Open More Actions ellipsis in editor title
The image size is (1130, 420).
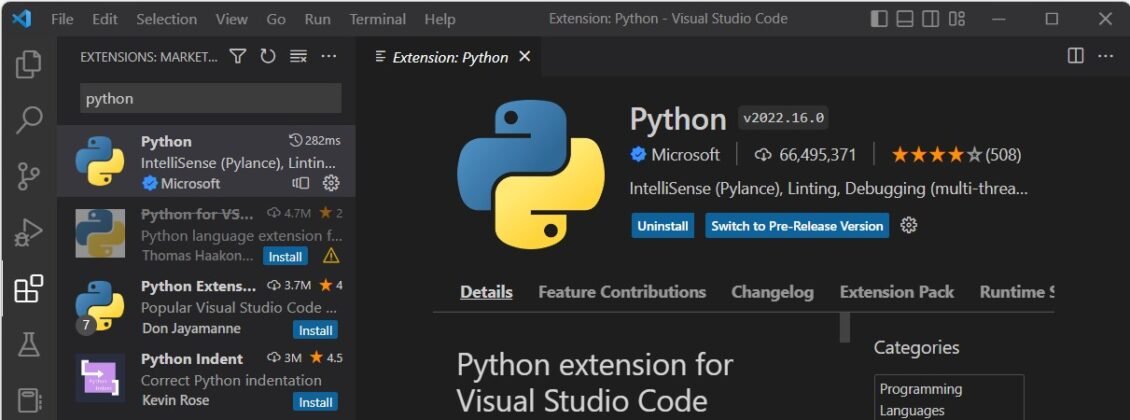1105,57
